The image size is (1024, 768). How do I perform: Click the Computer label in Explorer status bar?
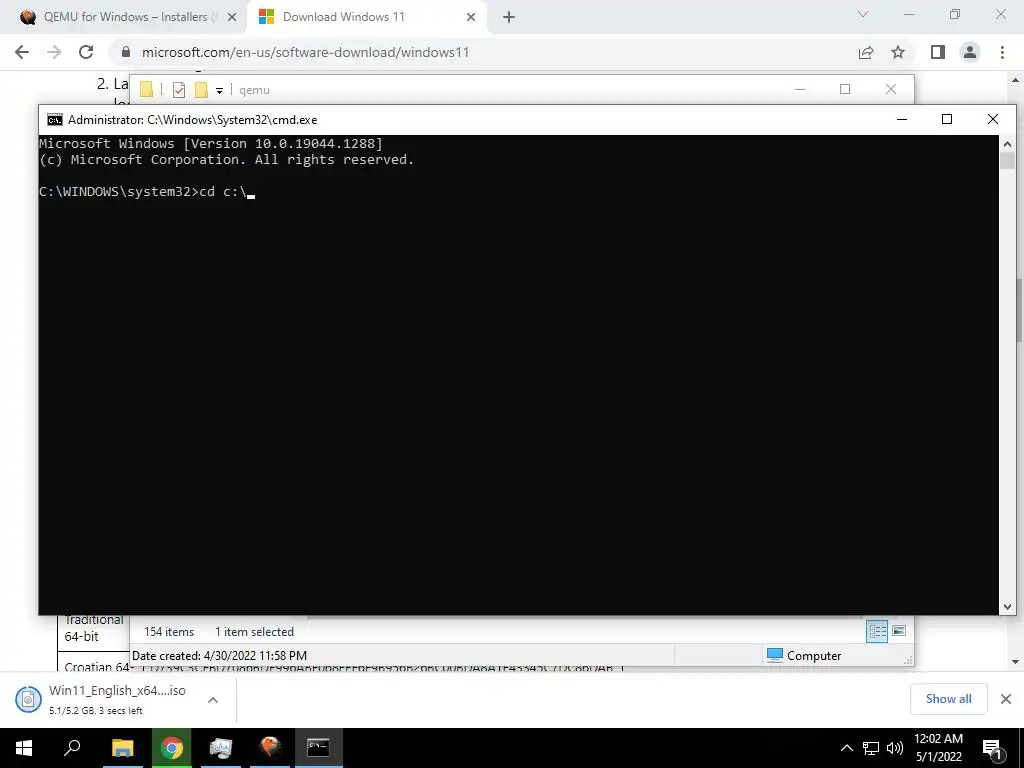814,656
